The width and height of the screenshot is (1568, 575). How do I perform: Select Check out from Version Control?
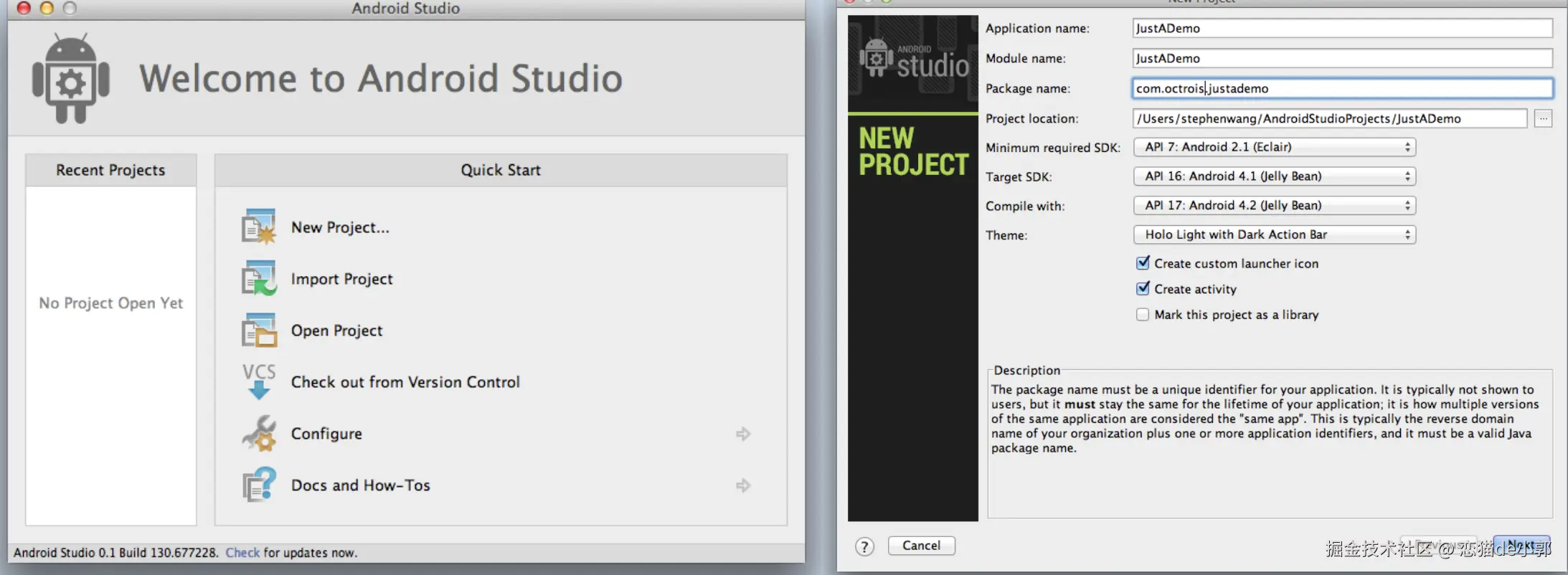click(405, 382)
